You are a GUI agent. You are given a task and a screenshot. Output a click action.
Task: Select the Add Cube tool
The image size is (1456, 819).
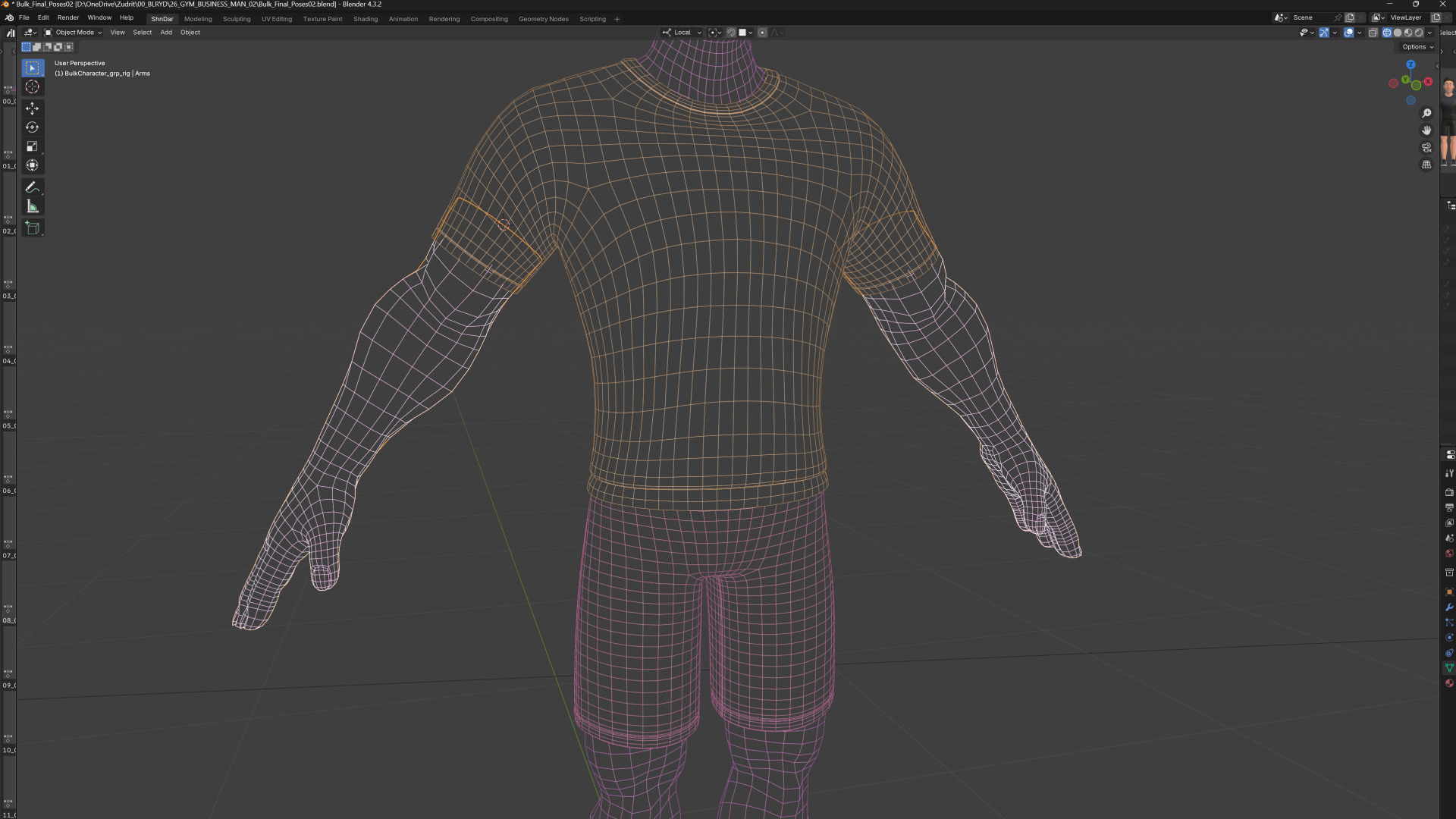32,228
